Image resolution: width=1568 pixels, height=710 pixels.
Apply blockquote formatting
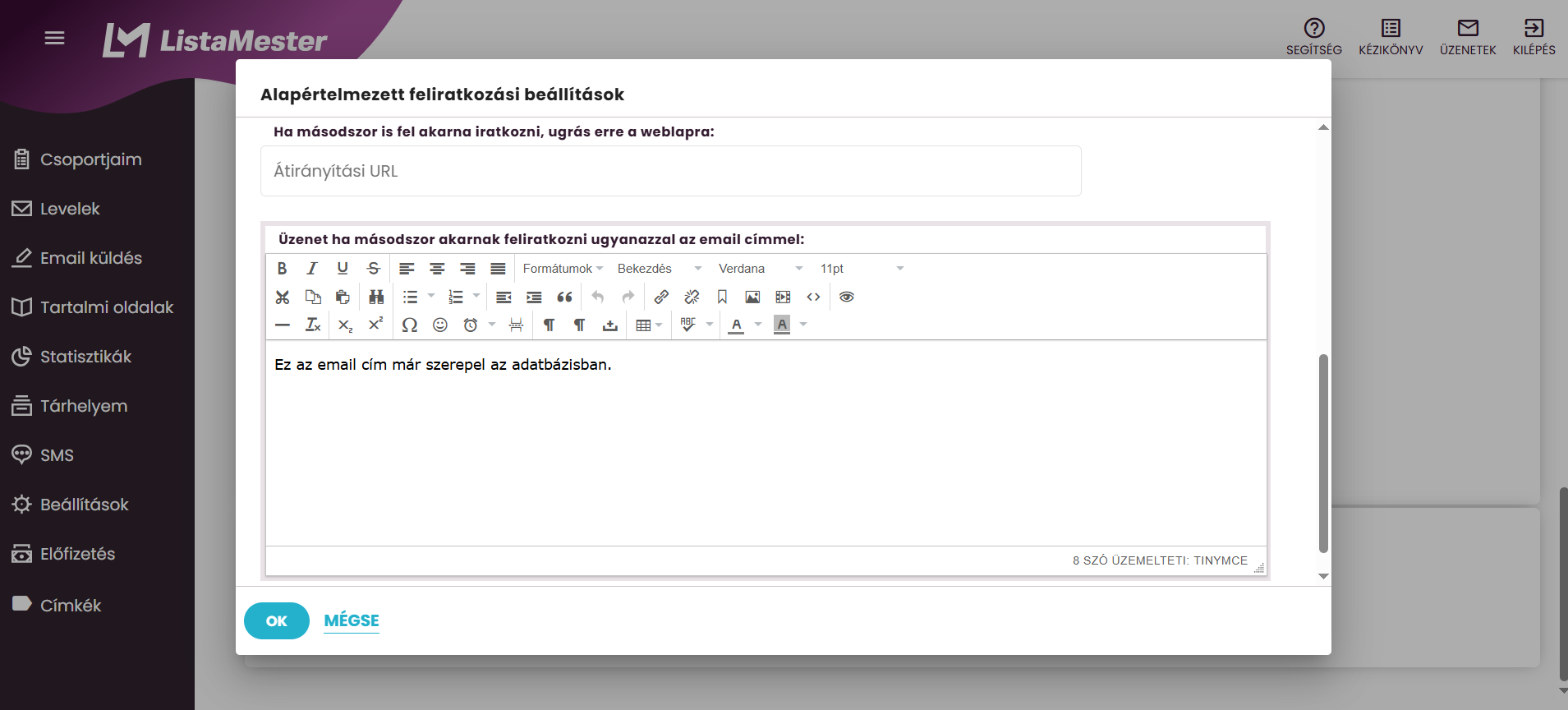[564, 297]
